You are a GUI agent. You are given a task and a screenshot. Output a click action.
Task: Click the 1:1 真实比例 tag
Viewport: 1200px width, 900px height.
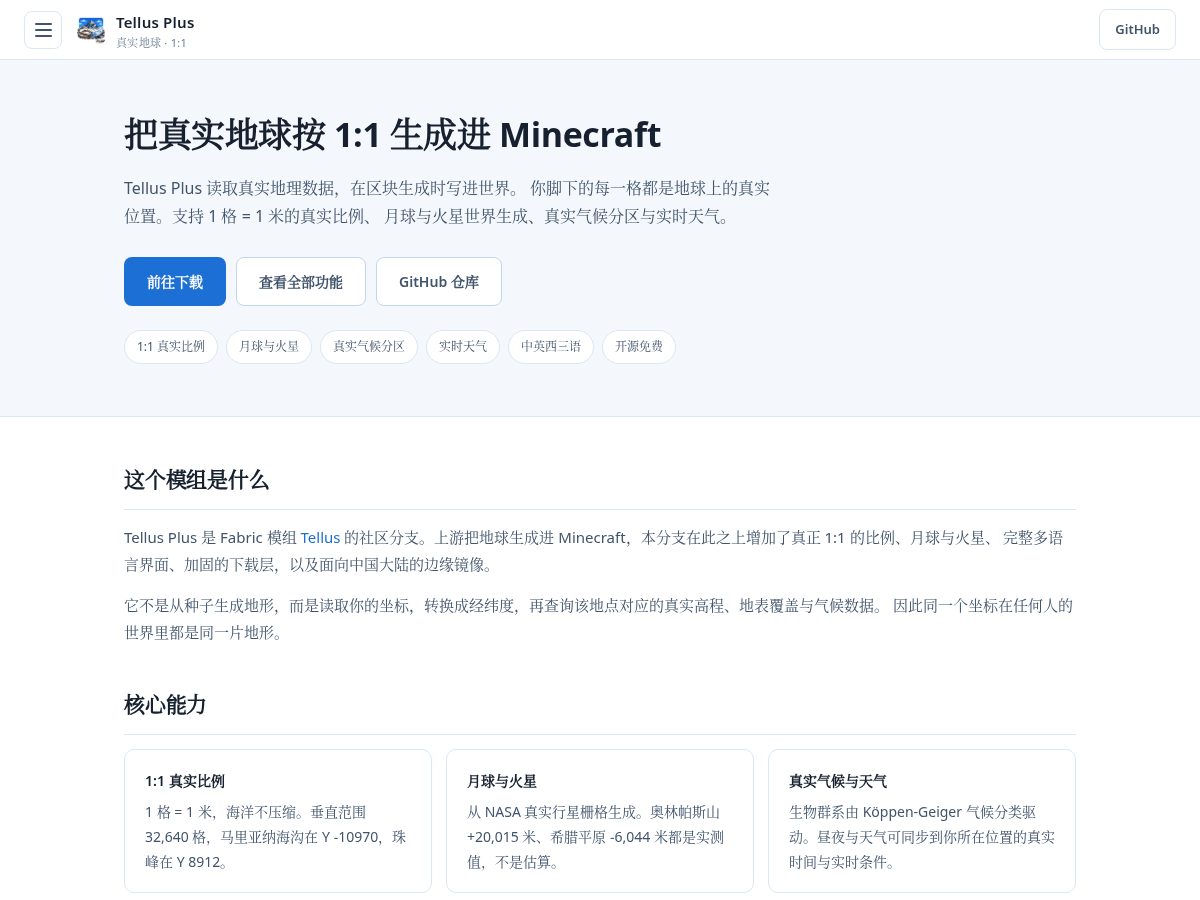171,347
